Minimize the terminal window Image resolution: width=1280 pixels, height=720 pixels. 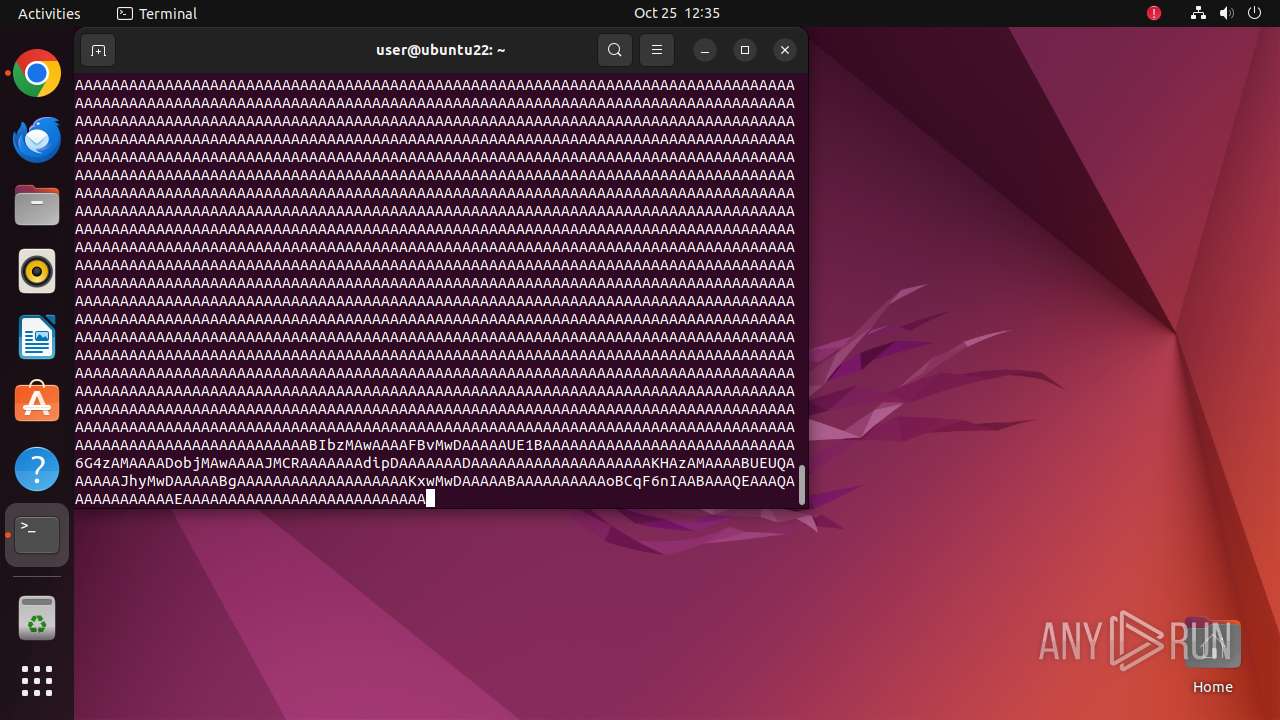[705, 50]
